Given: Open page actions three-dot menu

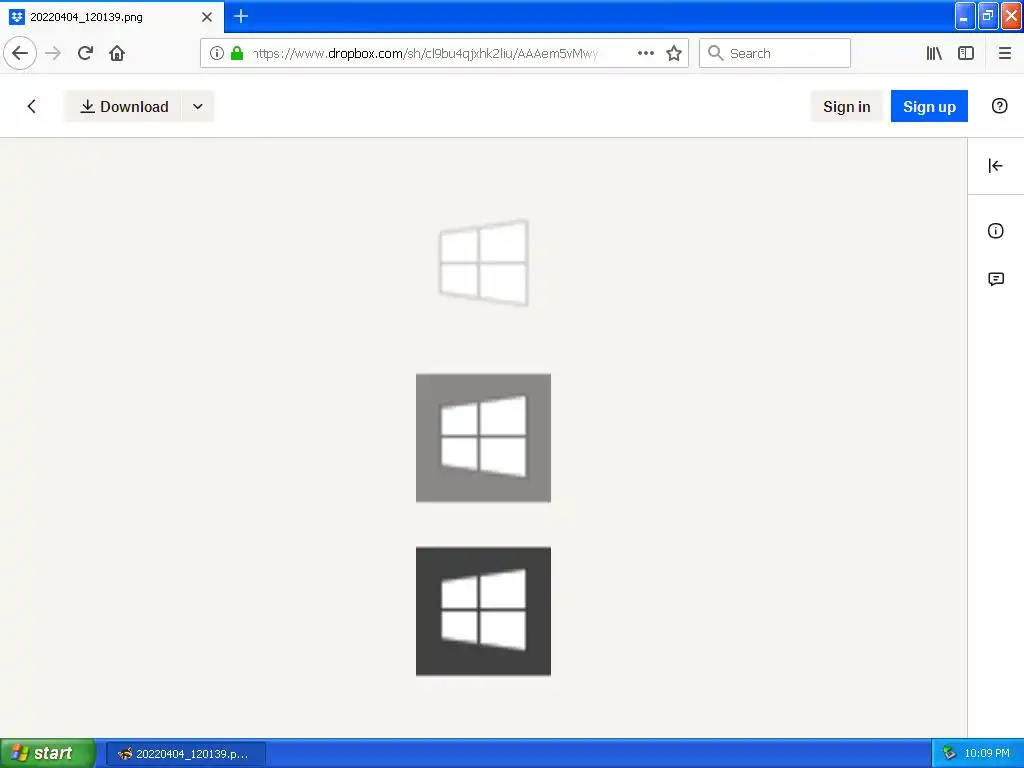Looking at the screenshot, I should tap(645, 53).
